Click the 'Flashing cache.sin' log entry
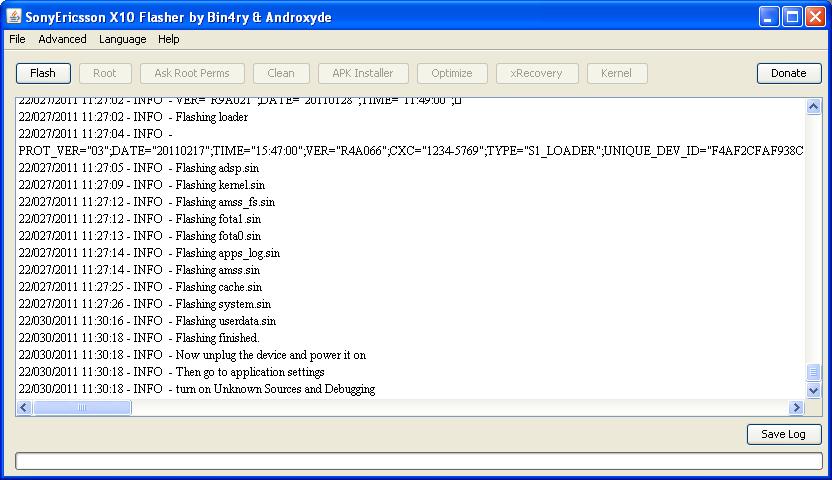832x480 pixels. pos(140,286)
